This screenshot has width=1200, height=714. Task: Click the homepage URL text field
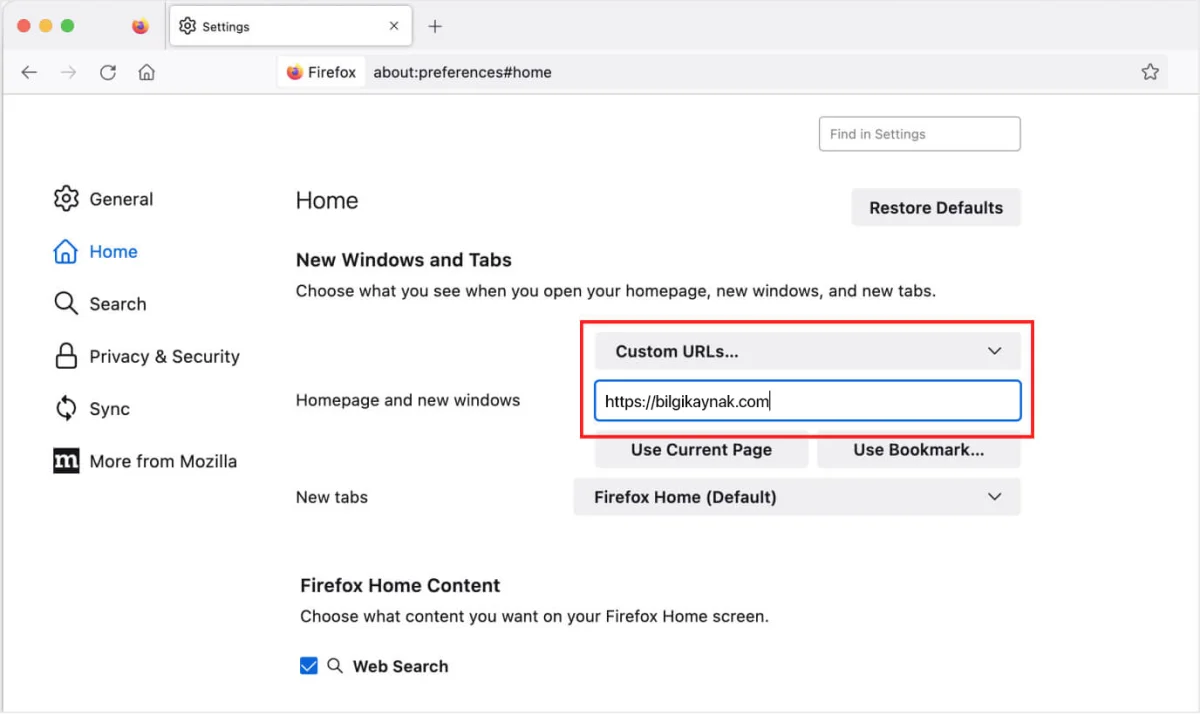(x=808, y=401)
